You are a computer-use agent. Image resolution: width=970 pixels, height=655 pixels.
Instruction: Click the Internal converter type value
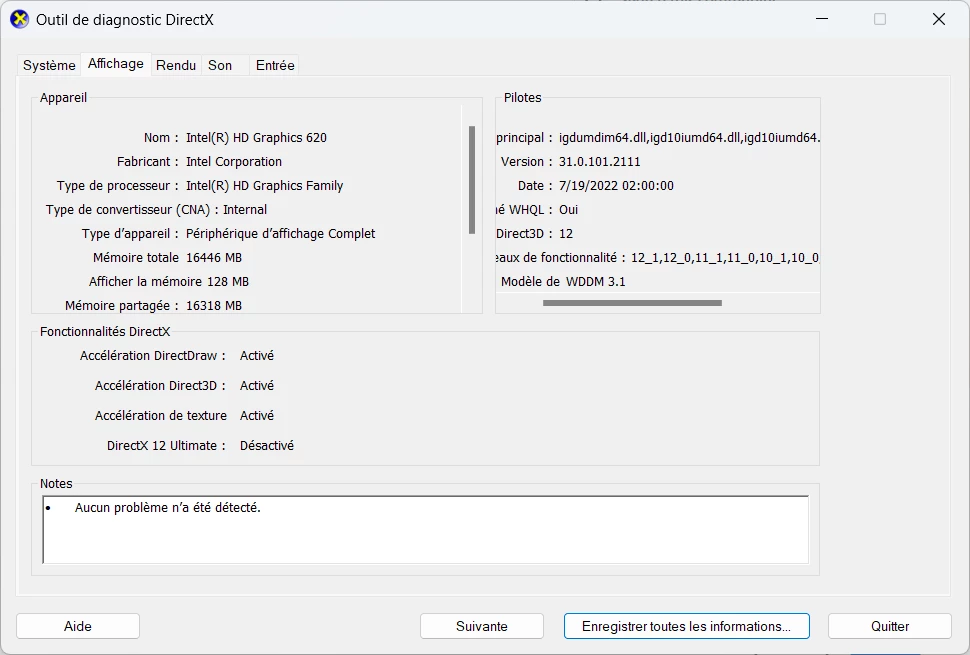pyautogui.click(x=245, y=210)
